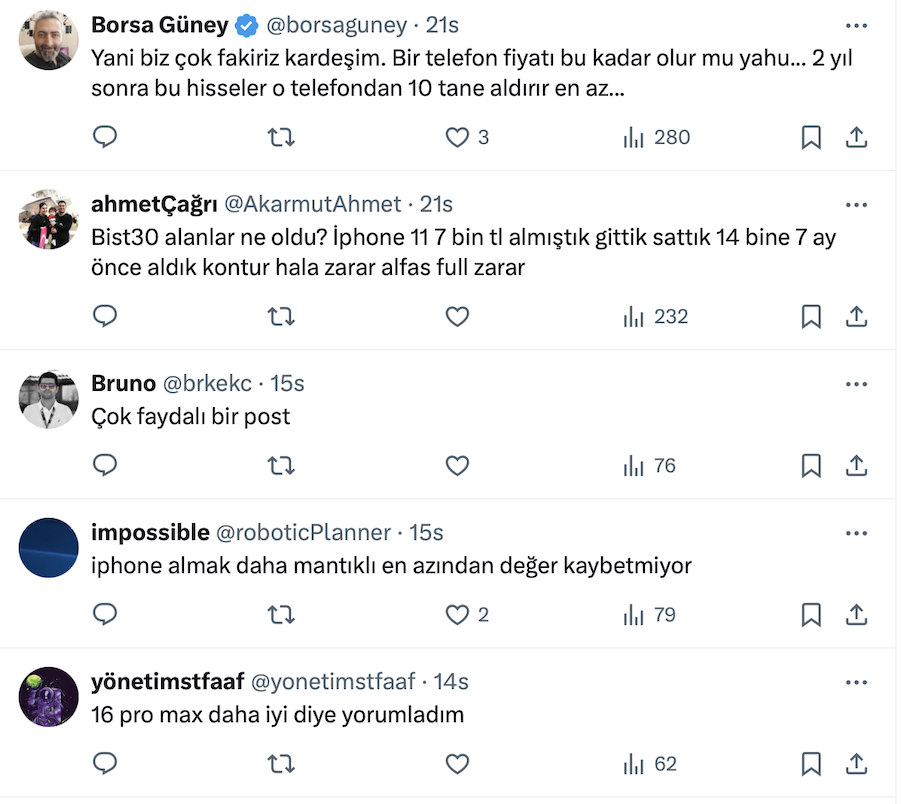Bookmark Borsa Güney's tweet
The image size is (902, 804).
coord(811,137)
